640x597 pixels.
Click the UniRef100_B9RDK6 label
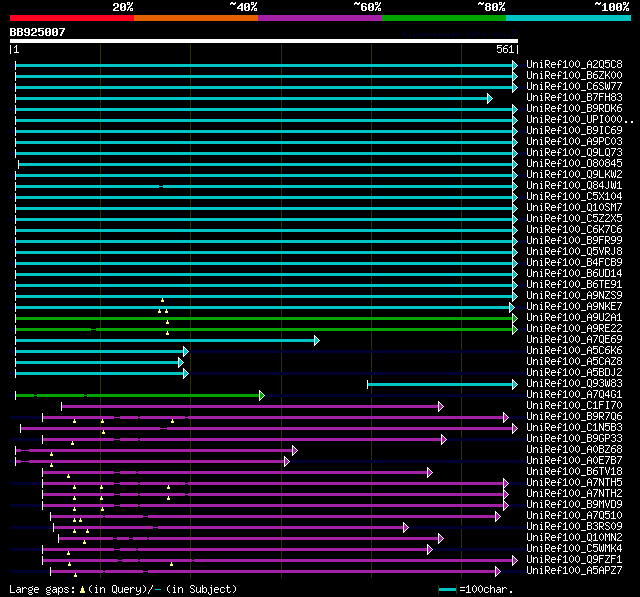coord(574,109)
